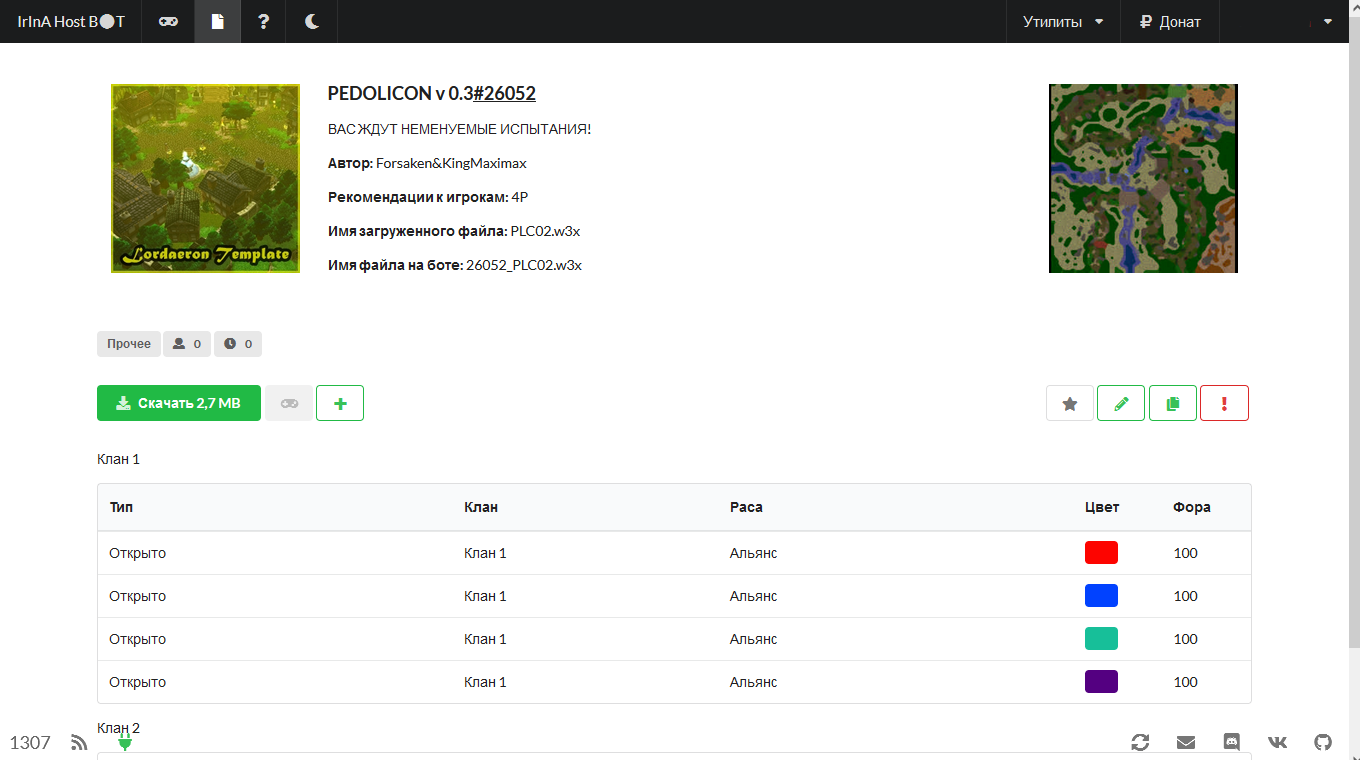Screen dimensions: 1360x760
Task: Open the Discord icon in footer
Action: (1232, 742)
